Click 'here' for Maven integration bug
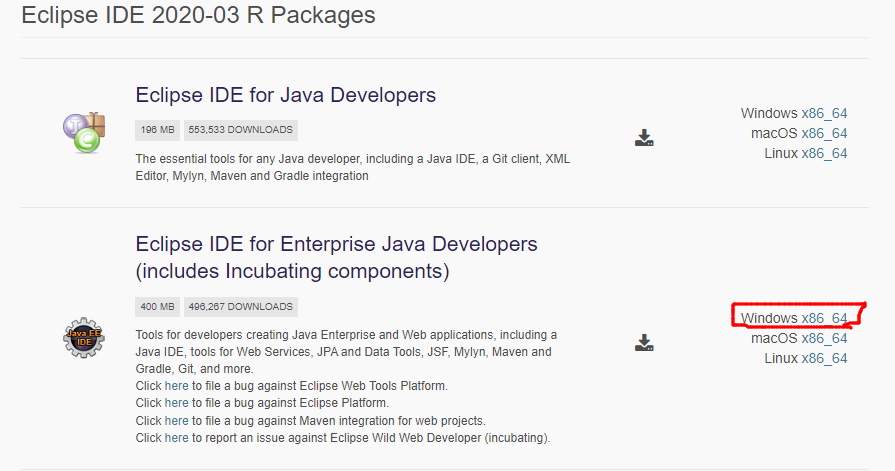895x471 pixels. click(176, 421)
